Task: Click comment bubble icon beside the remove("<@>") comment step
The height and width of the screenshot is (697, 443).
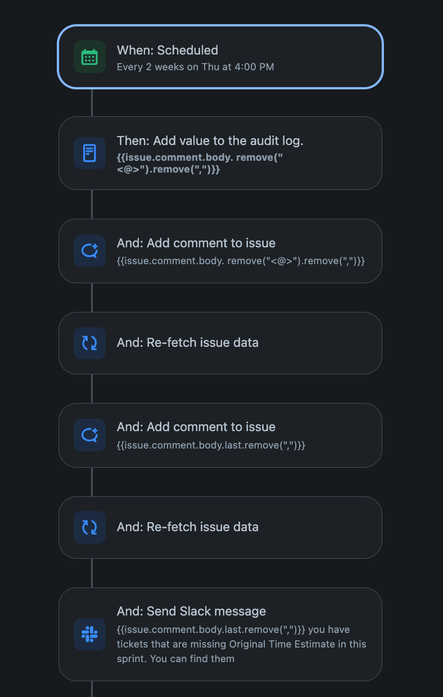Action: coord(89,251)
